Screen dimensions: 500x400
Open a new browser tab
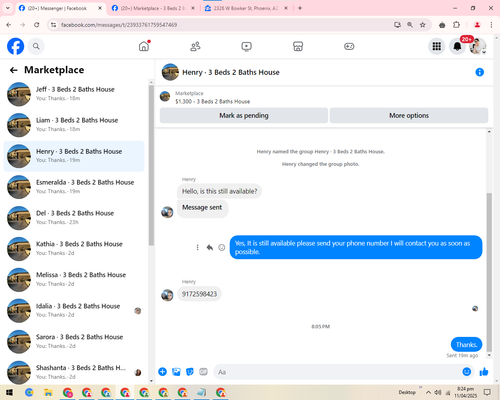tap(300, 8)
